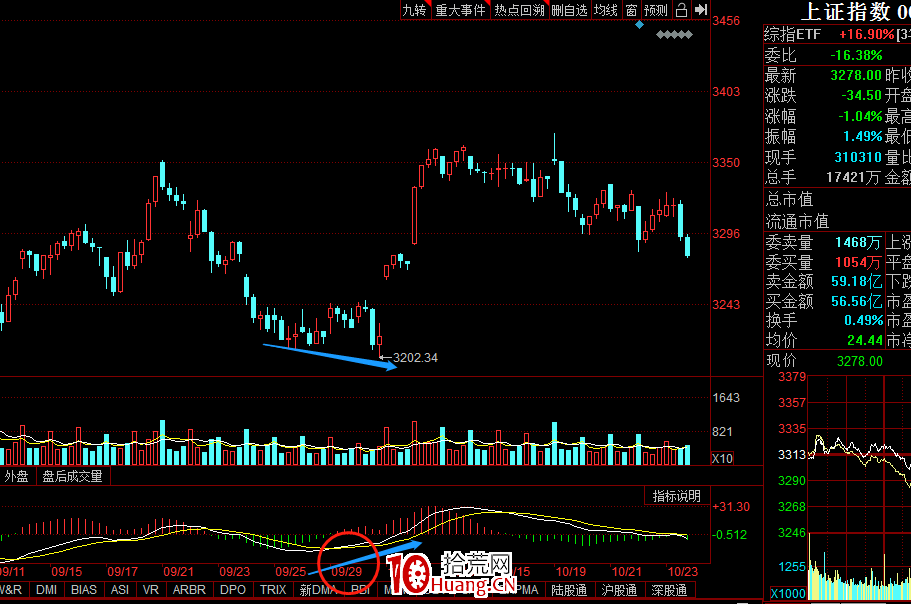The width and height of the screenshot is (911, 604).
Task: Click the -0.512 MACD axis value
Action: click(730, 534)
